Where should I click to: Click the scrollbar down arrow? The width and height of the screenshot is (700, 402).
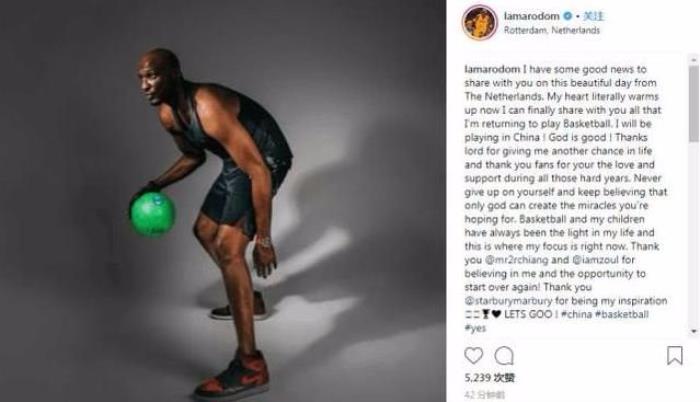click(694, 331)
